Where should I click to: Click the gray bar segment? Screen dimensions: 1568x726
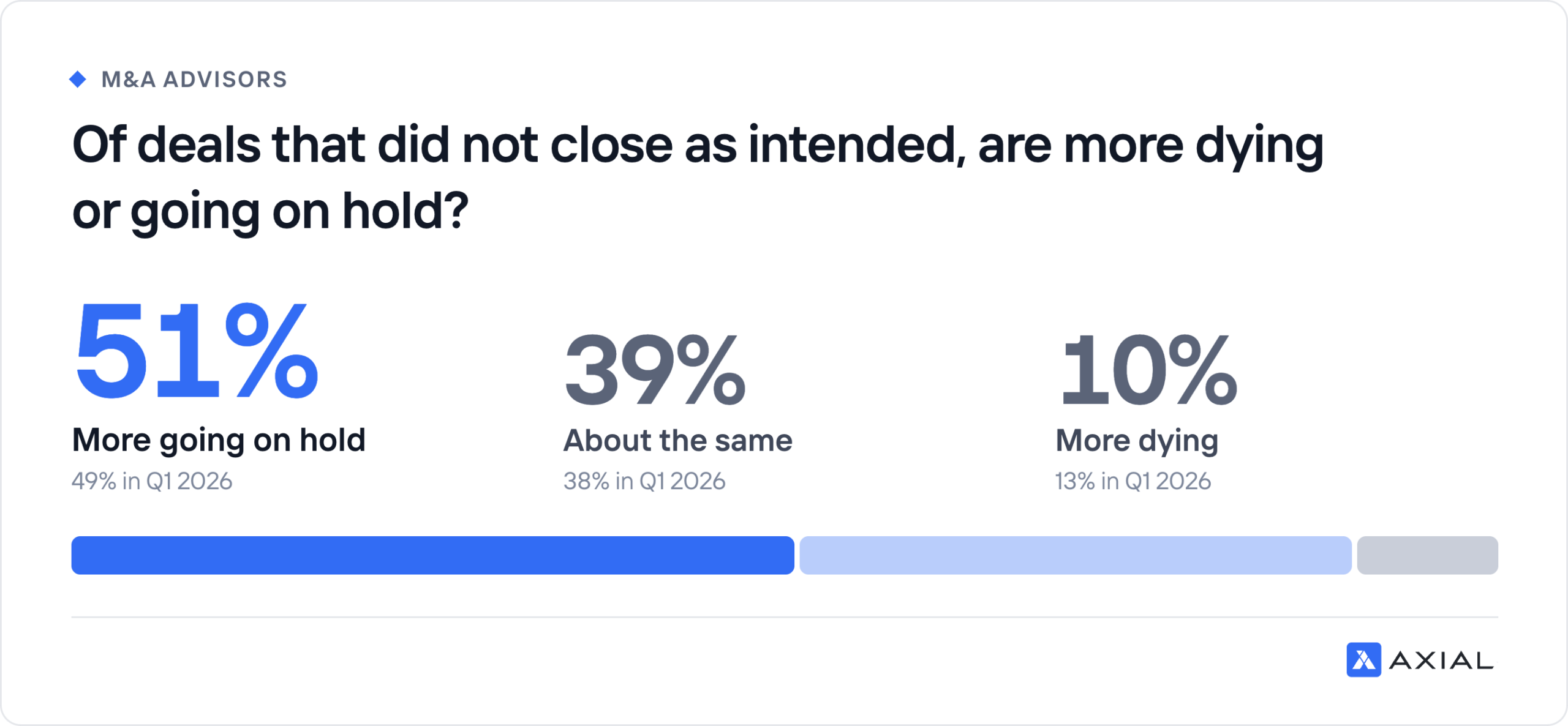(1427, 555)
